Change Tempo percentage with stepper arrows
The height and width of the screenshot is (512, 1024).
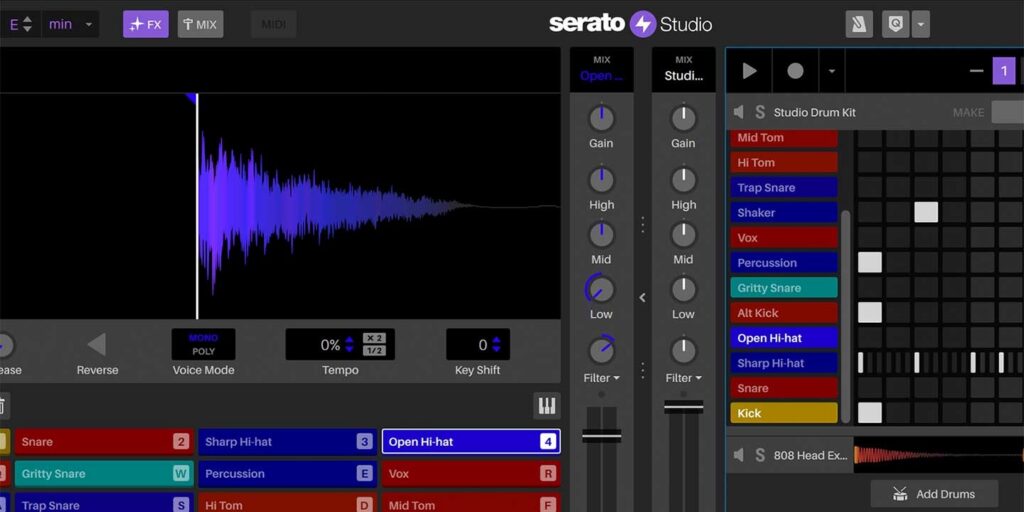point(349,344)
